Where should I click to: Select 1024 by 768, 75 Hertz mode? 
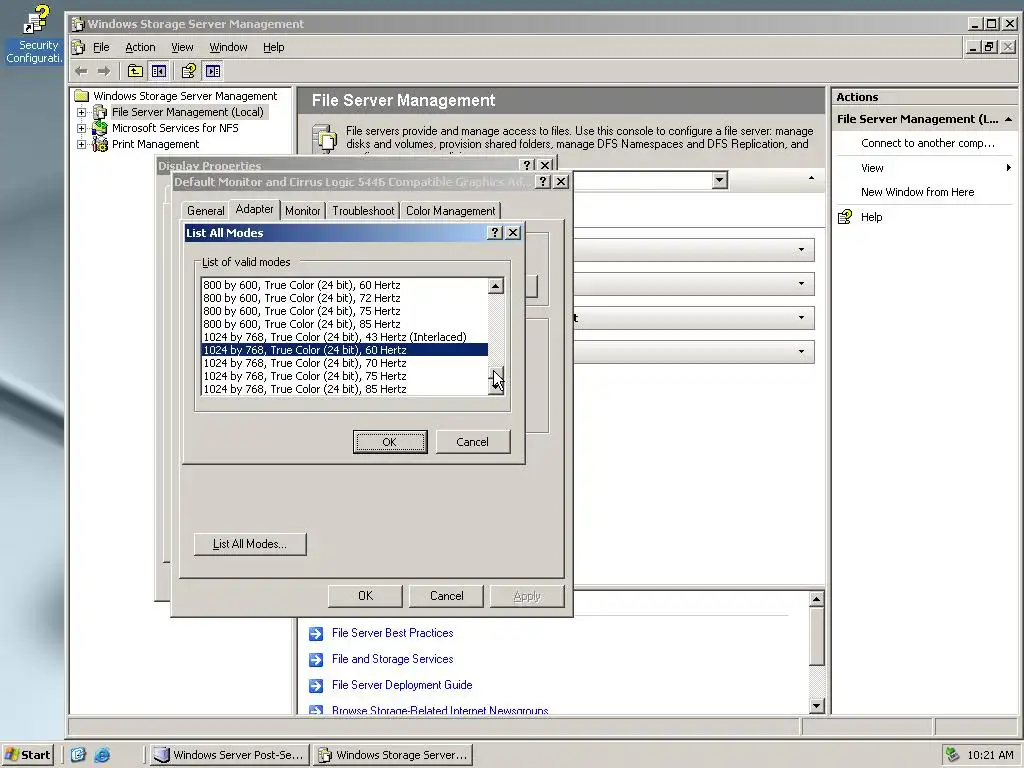pos(345,376)
